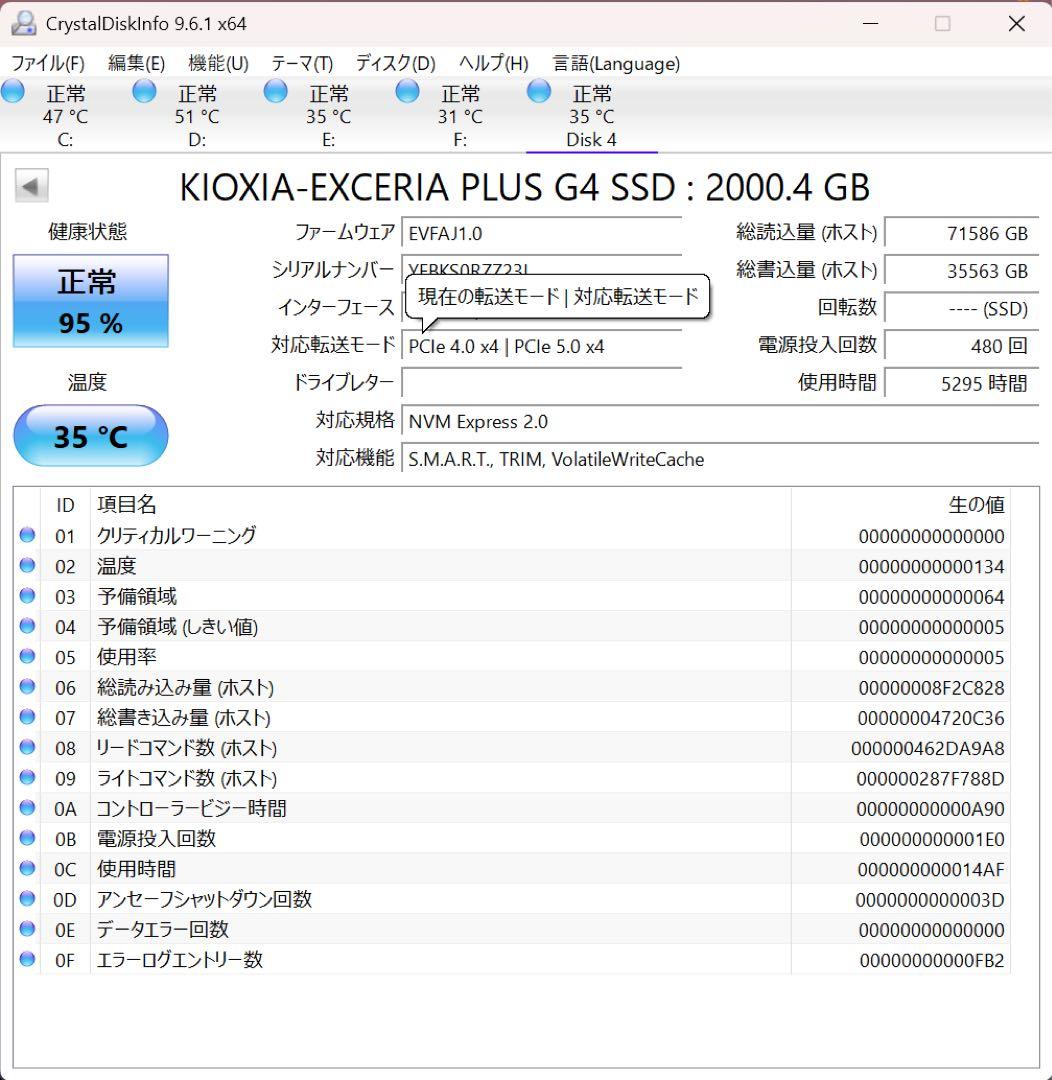Click the blue dot next to 温度 attribute
Image resolution: width=1052 pixels, height=1080 pixels.
point(27,566)
